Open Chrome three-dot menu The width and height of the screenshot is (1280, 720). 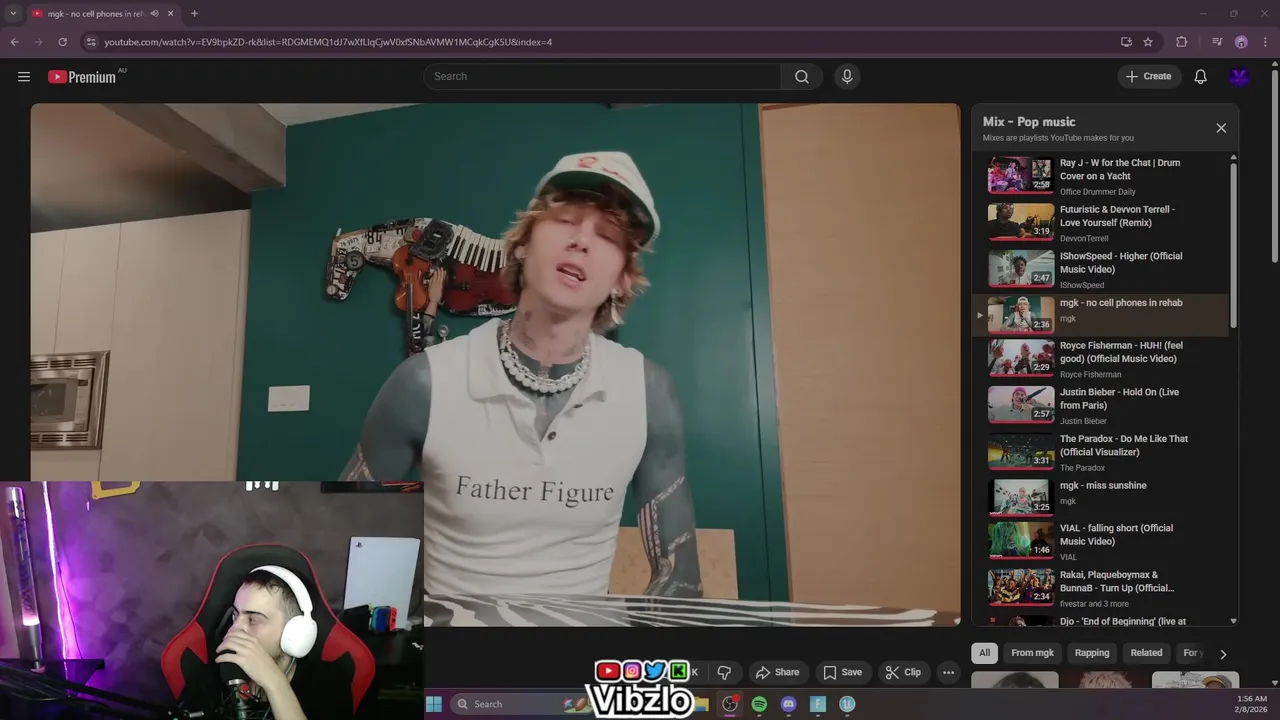coord(1266,42)
